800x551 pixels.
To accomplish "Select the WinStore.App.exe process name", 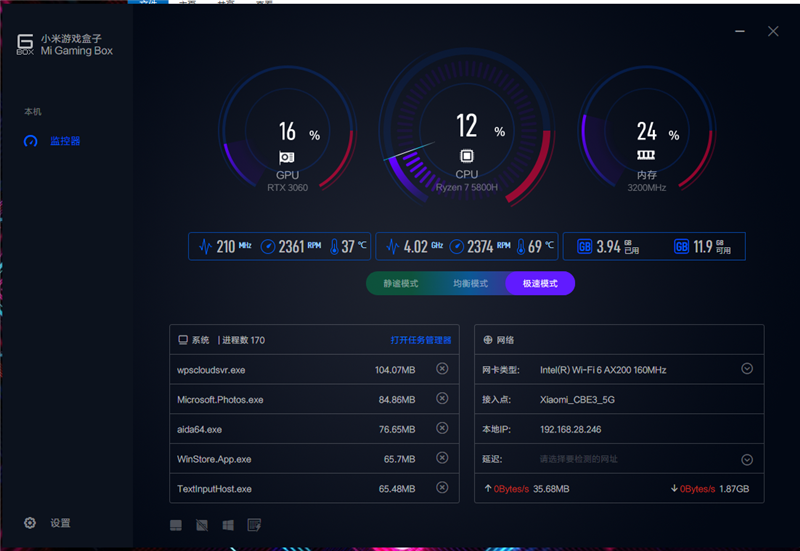I will [x=214, y=459].
